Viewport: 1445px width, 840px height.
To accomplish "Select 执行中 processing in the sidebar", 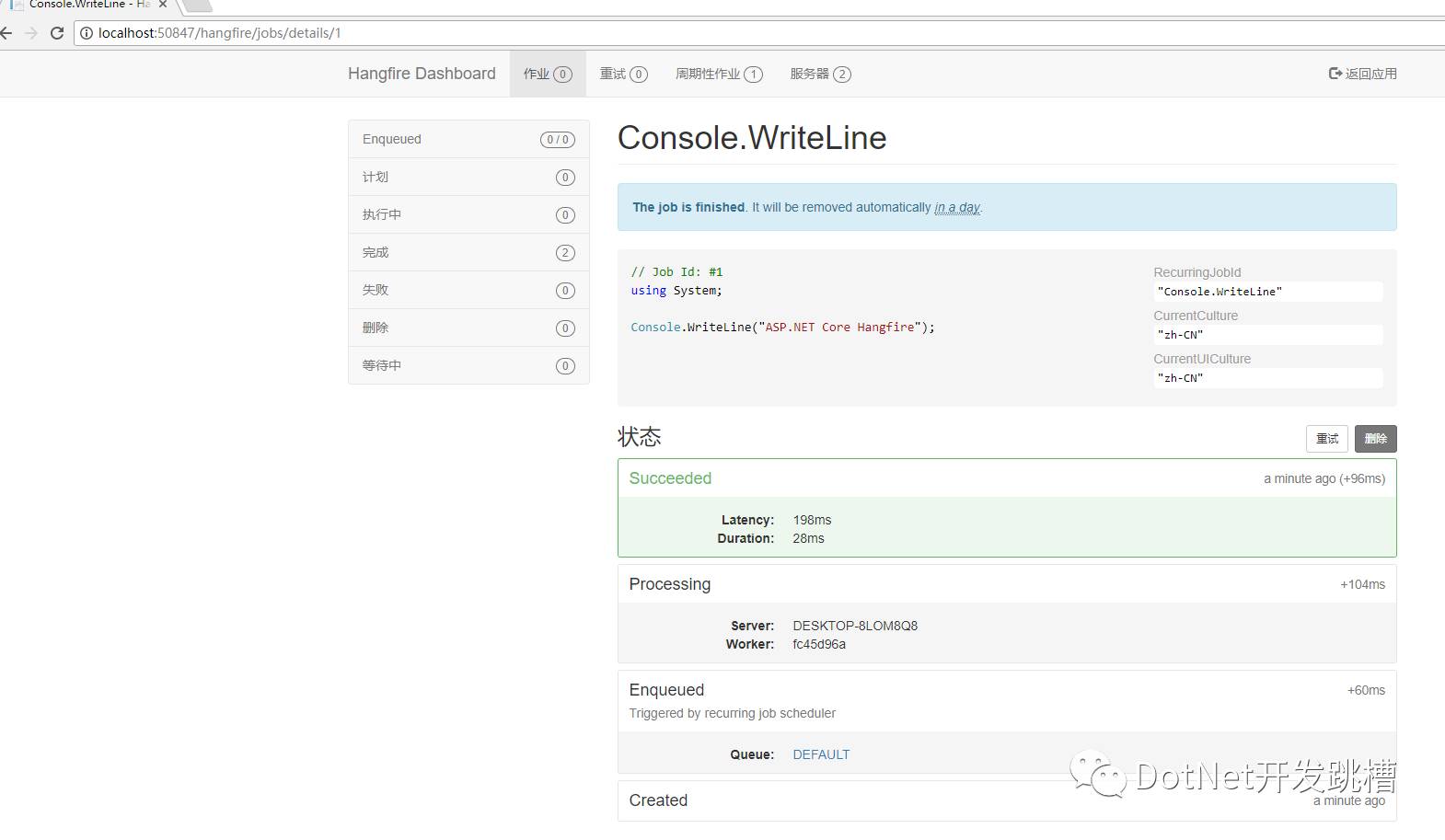I will [x=468, y=214].
